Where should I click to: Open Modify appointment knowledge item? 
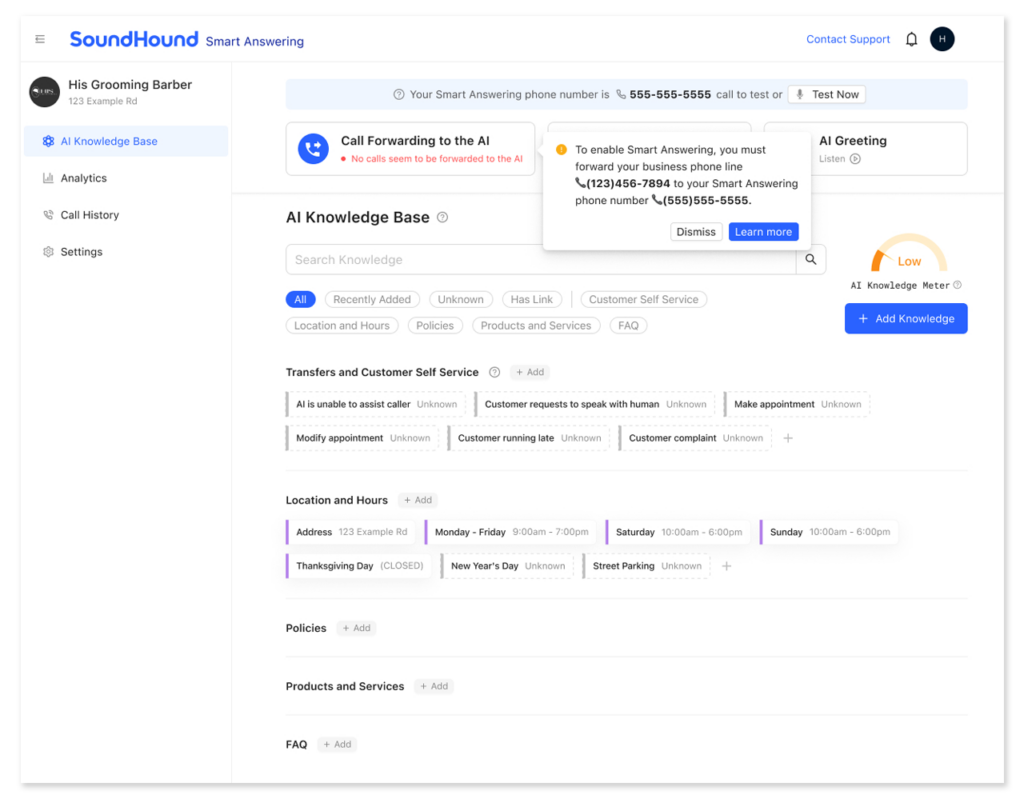click(362, 438)
